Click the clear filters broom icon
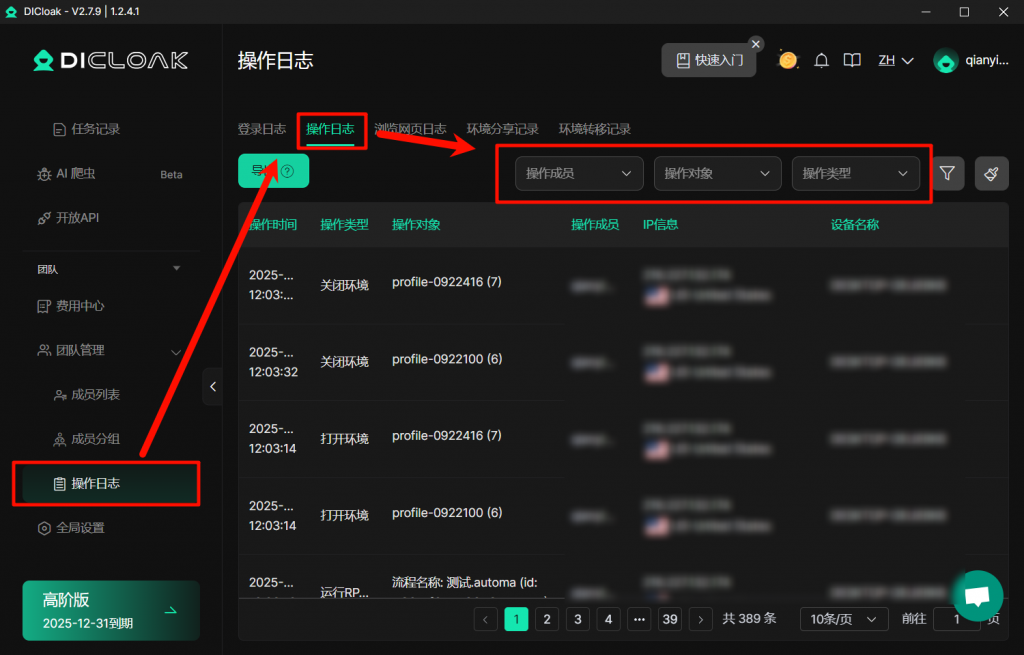The image size is (1024, 655). point(991,173)
